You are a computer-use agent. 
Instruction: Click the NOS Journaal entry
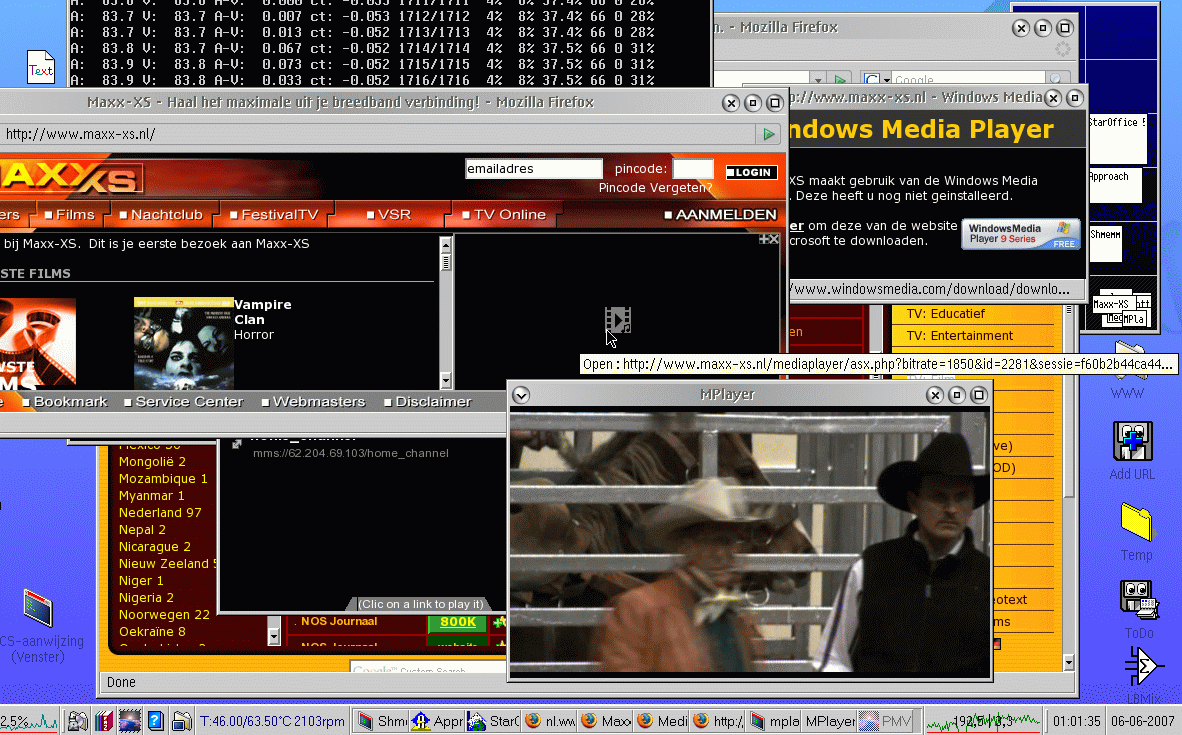(x=338, y=621)
